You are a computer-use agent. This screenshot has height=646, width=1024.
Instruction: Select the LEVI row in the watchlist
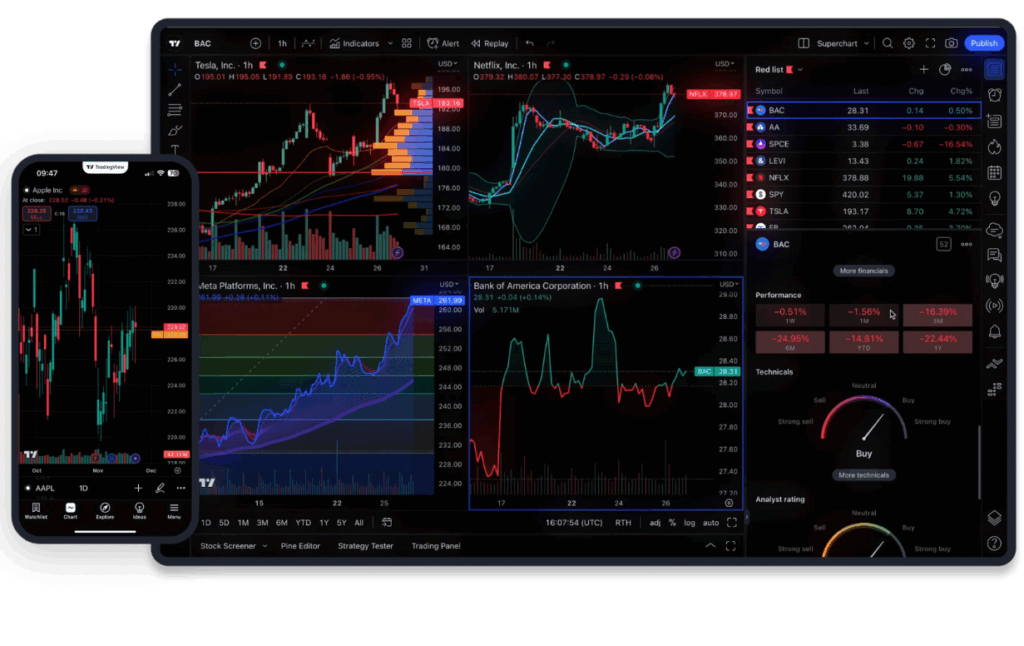coord(863,161)
